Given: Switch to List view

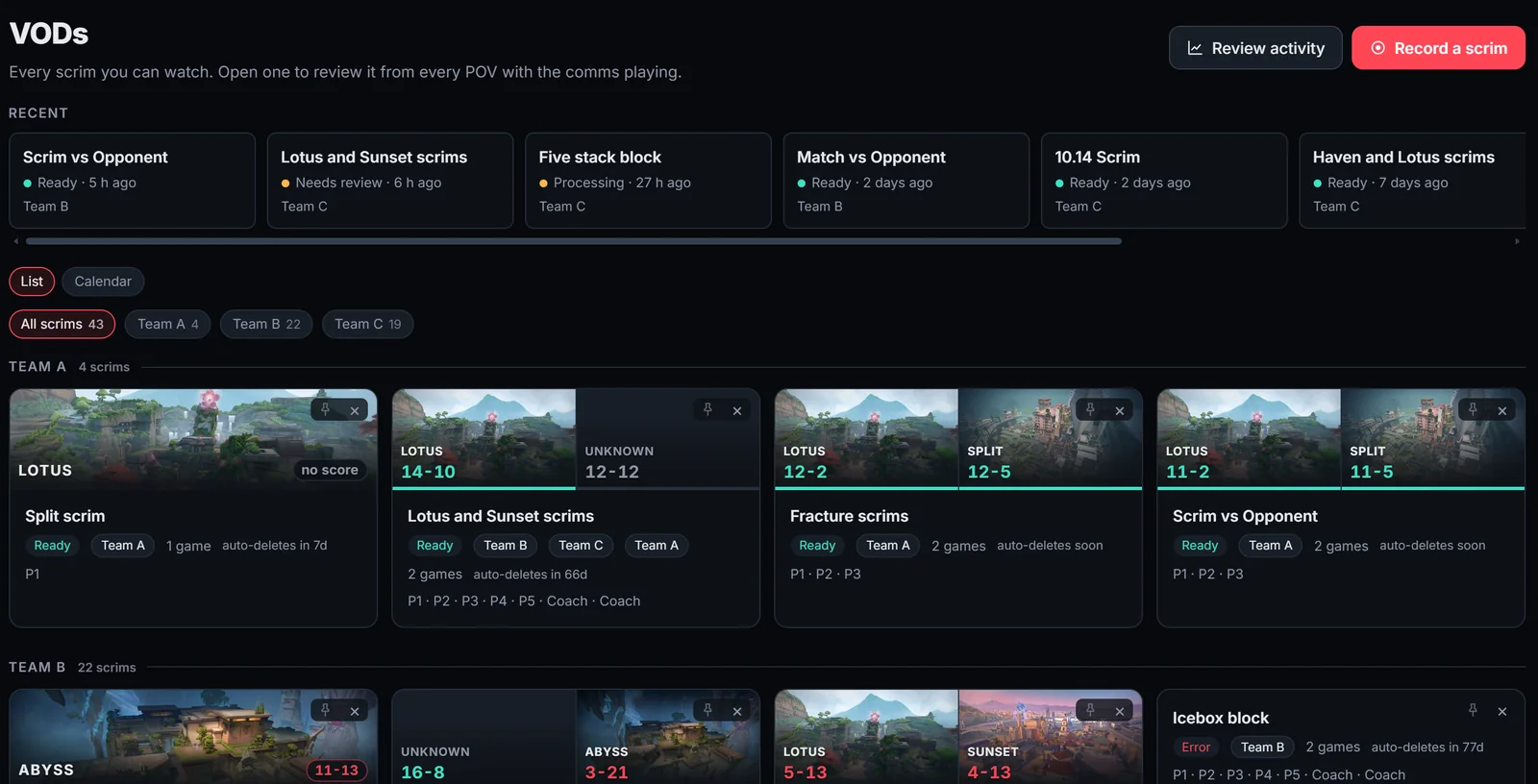Looking at the screenshot, I should [x=32, y=282].
